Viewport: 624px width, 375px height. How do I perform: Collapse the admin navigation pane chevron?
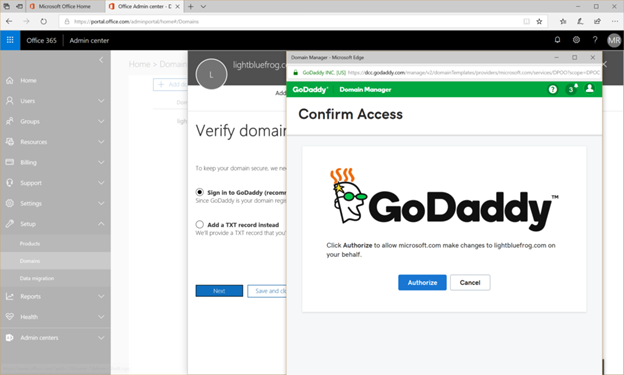click(101, 60)
